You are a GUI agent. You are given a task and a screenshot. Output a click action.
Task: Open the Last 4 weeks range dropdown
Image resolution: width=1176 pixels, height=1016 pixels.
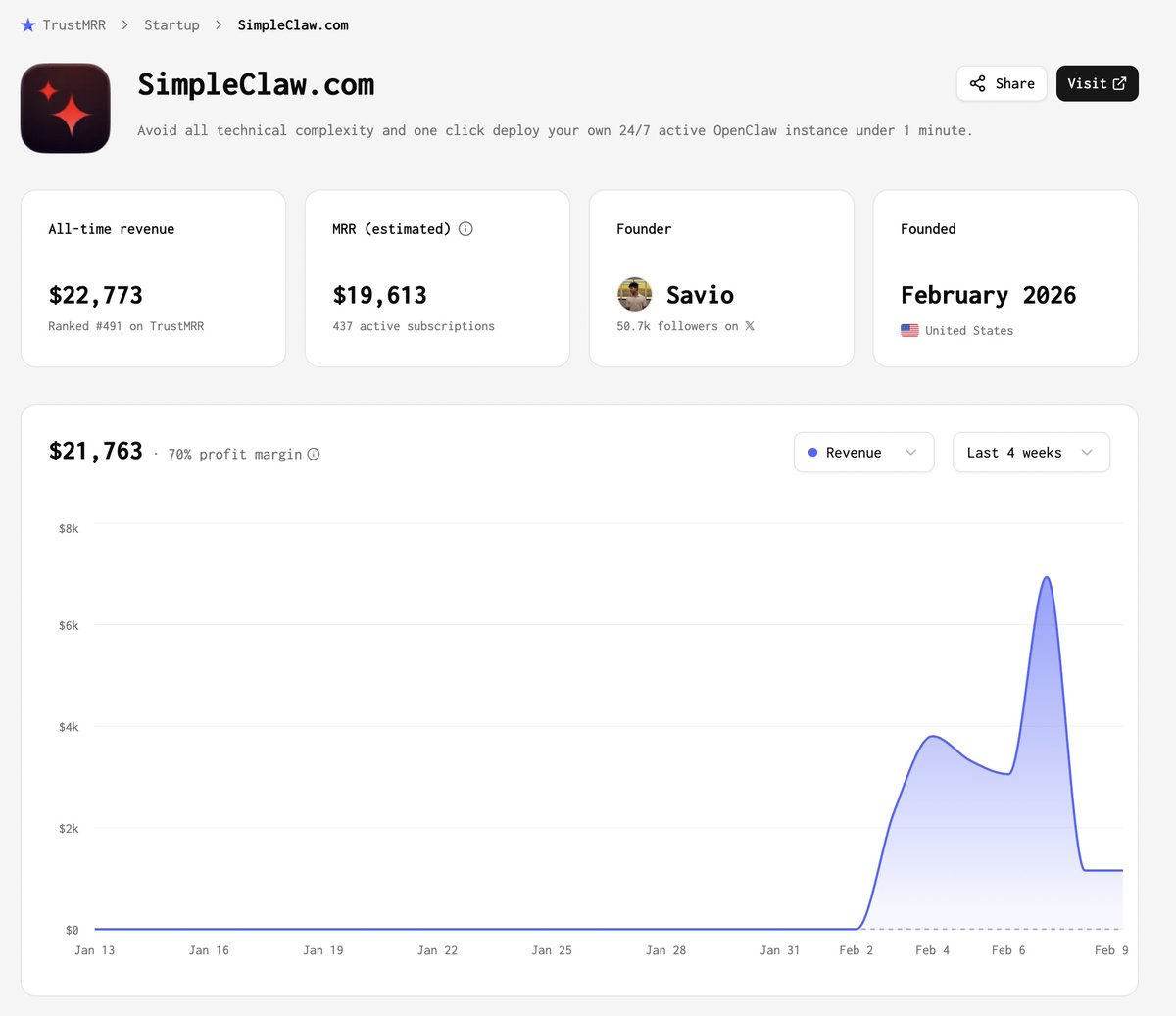(1031, 453)
